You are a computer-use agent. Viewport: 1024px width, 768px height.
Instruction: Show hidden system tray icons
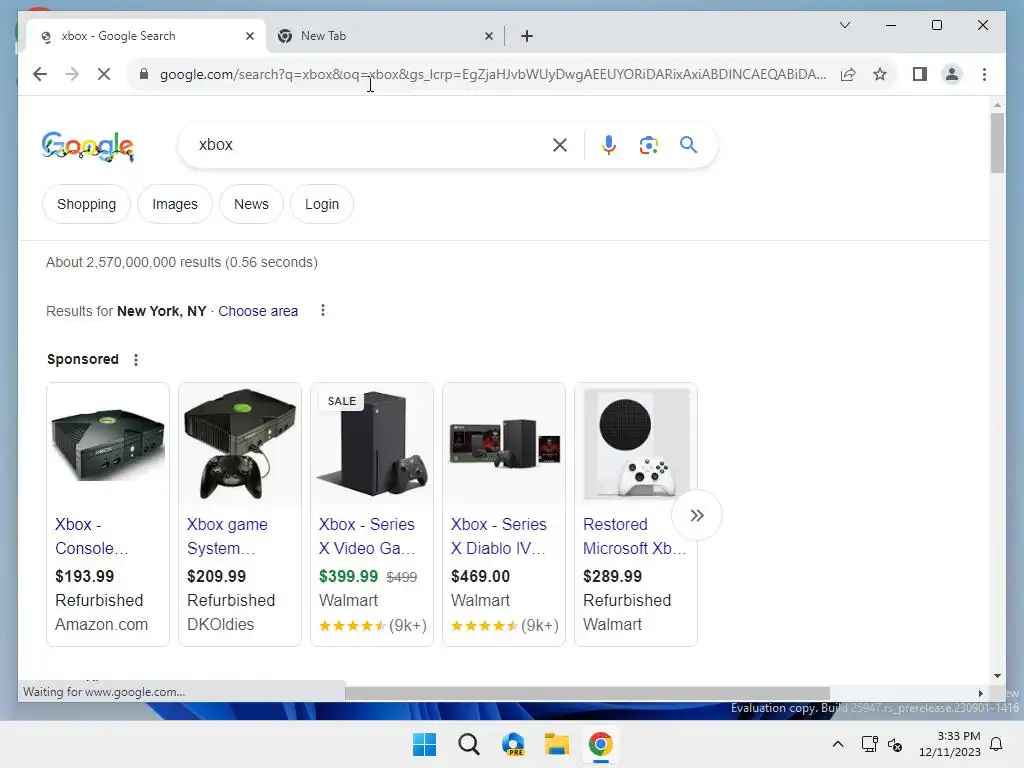[x=838, y=744]
